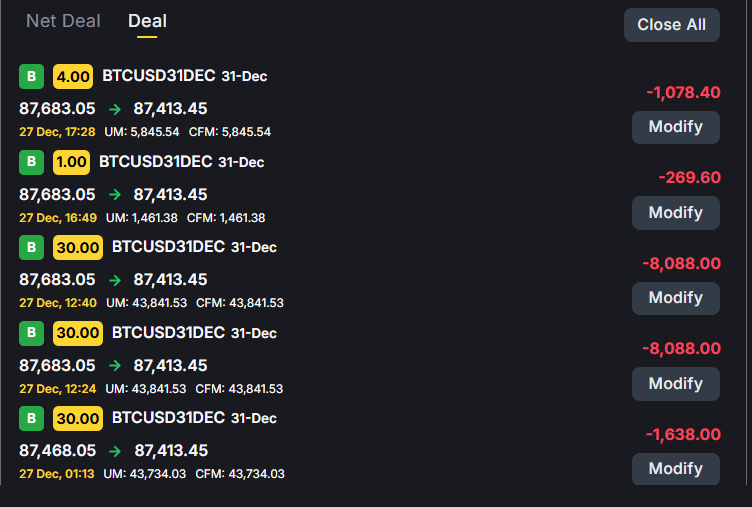Click the B icon of the 12:40 deal
The height and width of the screenshot is (507, 752).
click(x=31, y=247)
